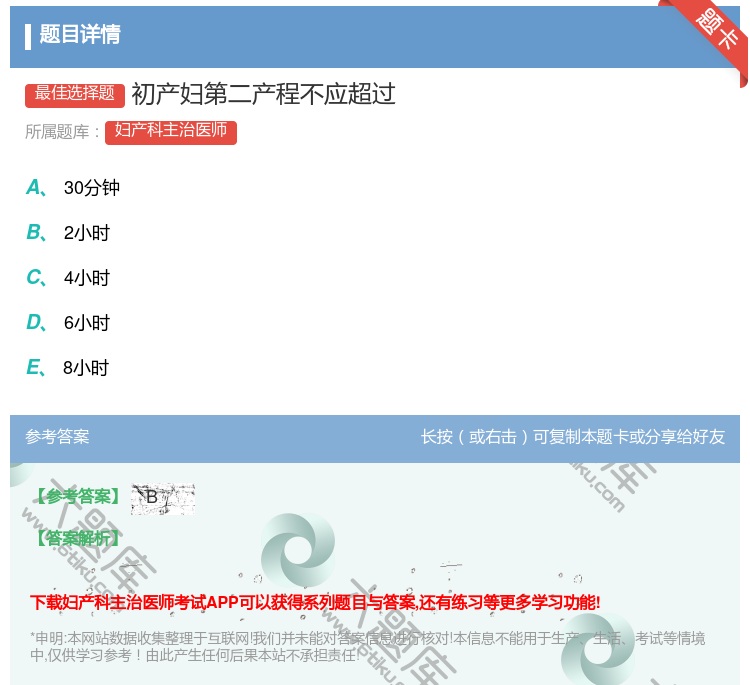Choose option B letter

[x=36, y=232]
